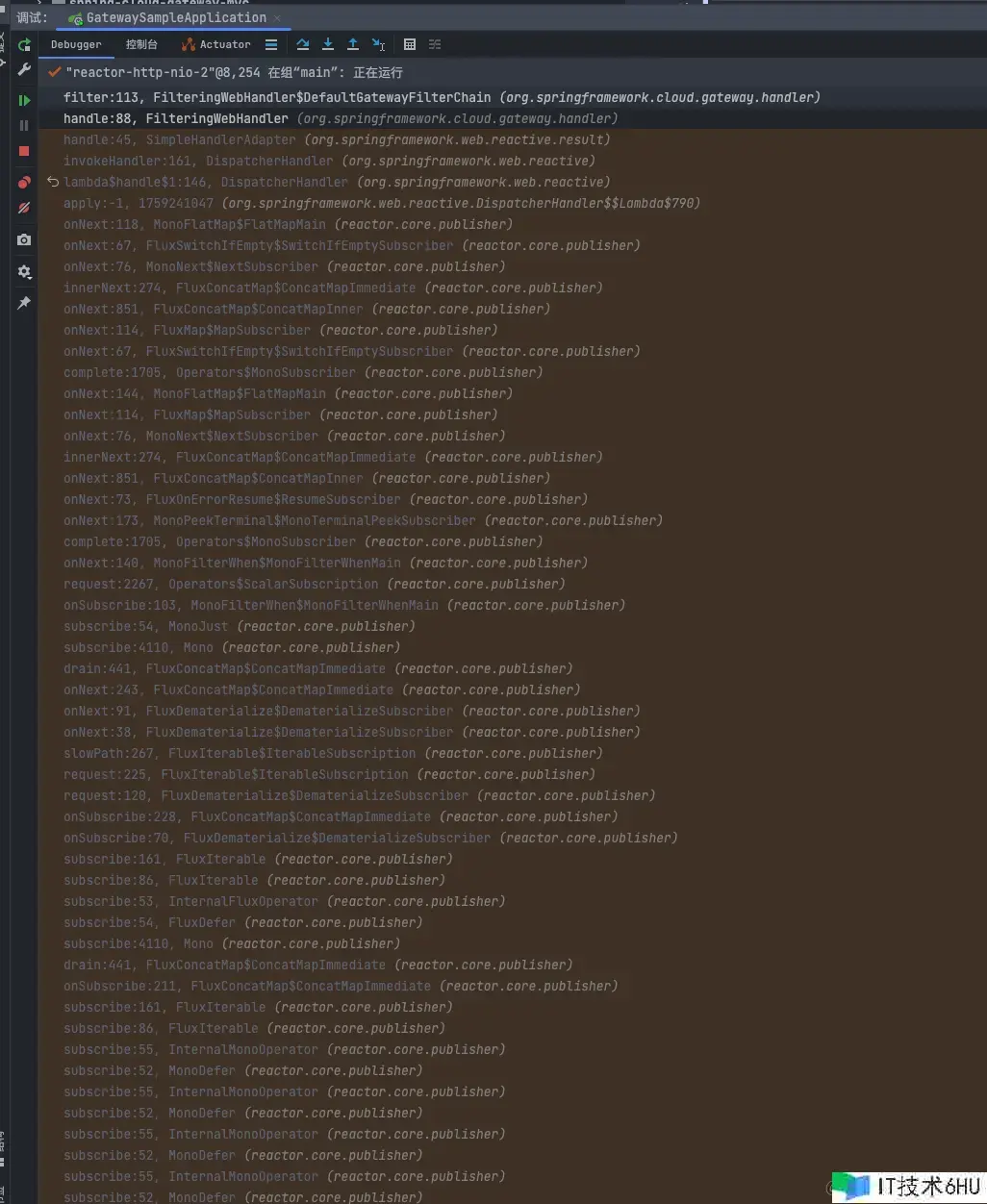Open the layout menu icon beside Actuator
Image resolution: width=987 pixels, height=1204 pixels.
271,45
